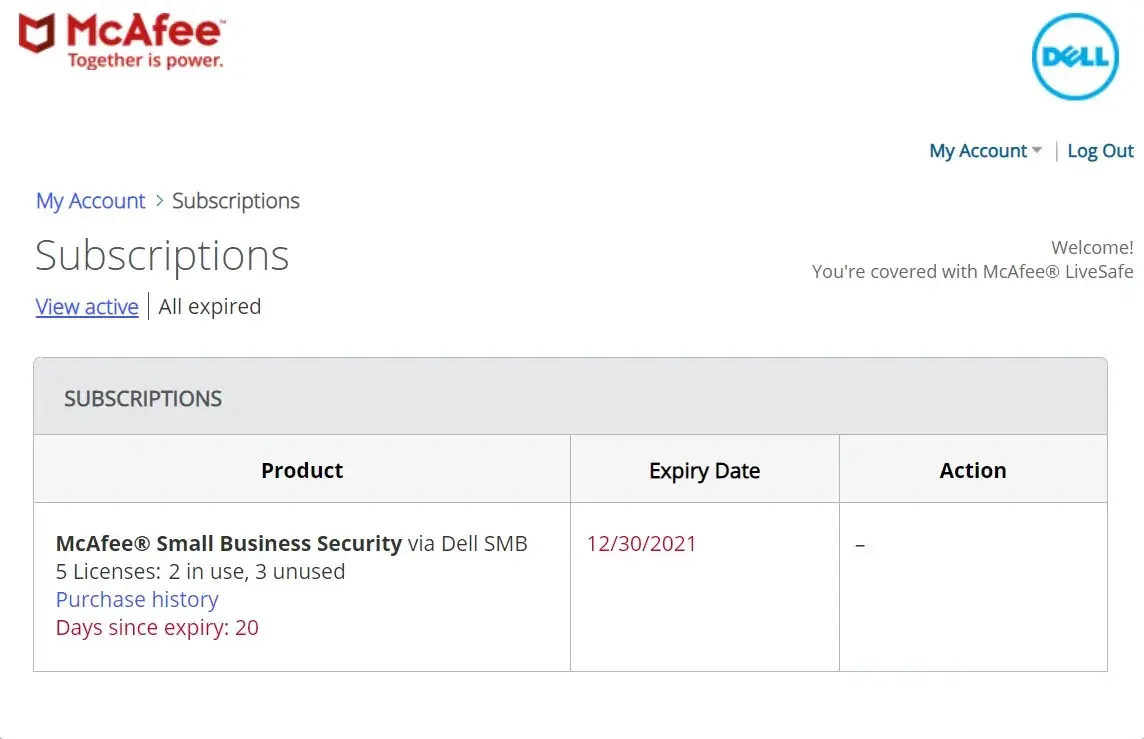Click the Expiry Date column header

704,471
